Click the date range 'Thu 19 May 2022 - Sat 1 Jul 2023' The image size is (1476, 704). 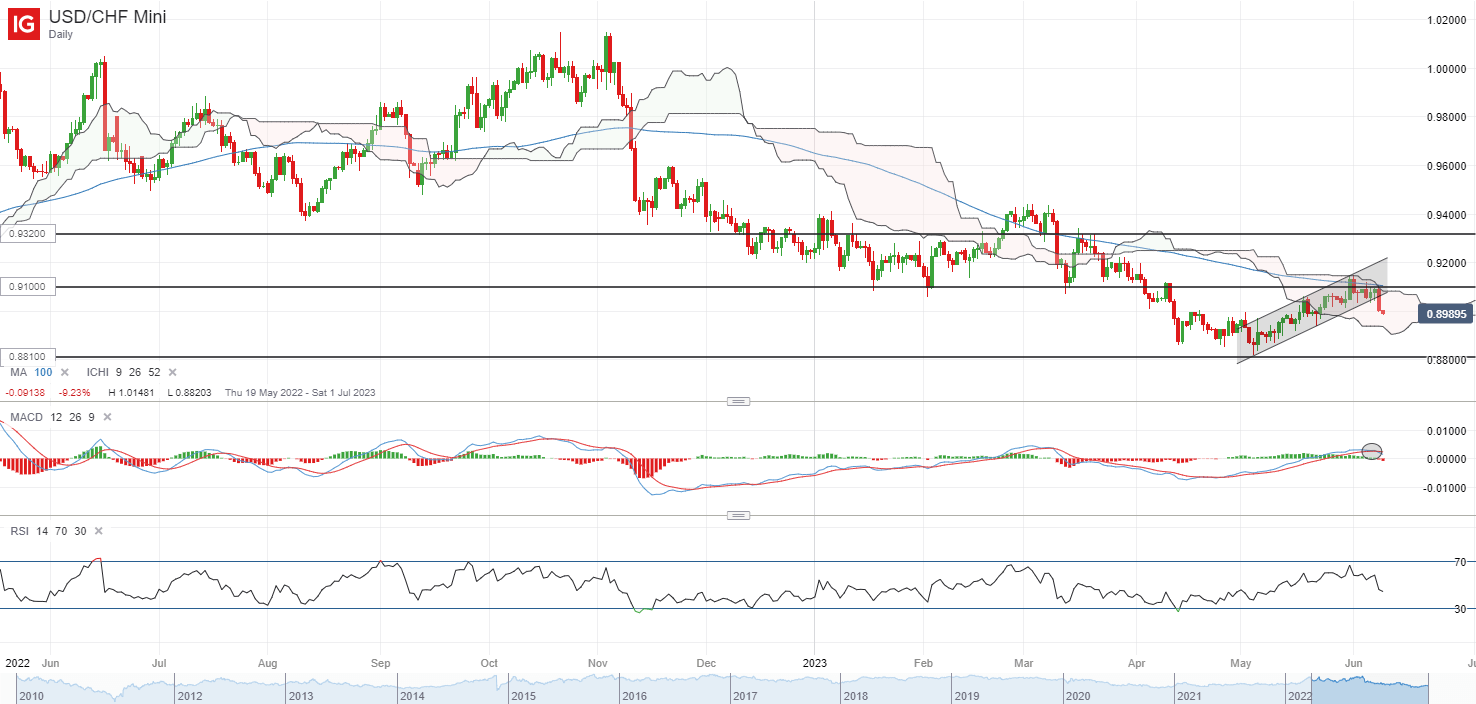click(301, 393)
